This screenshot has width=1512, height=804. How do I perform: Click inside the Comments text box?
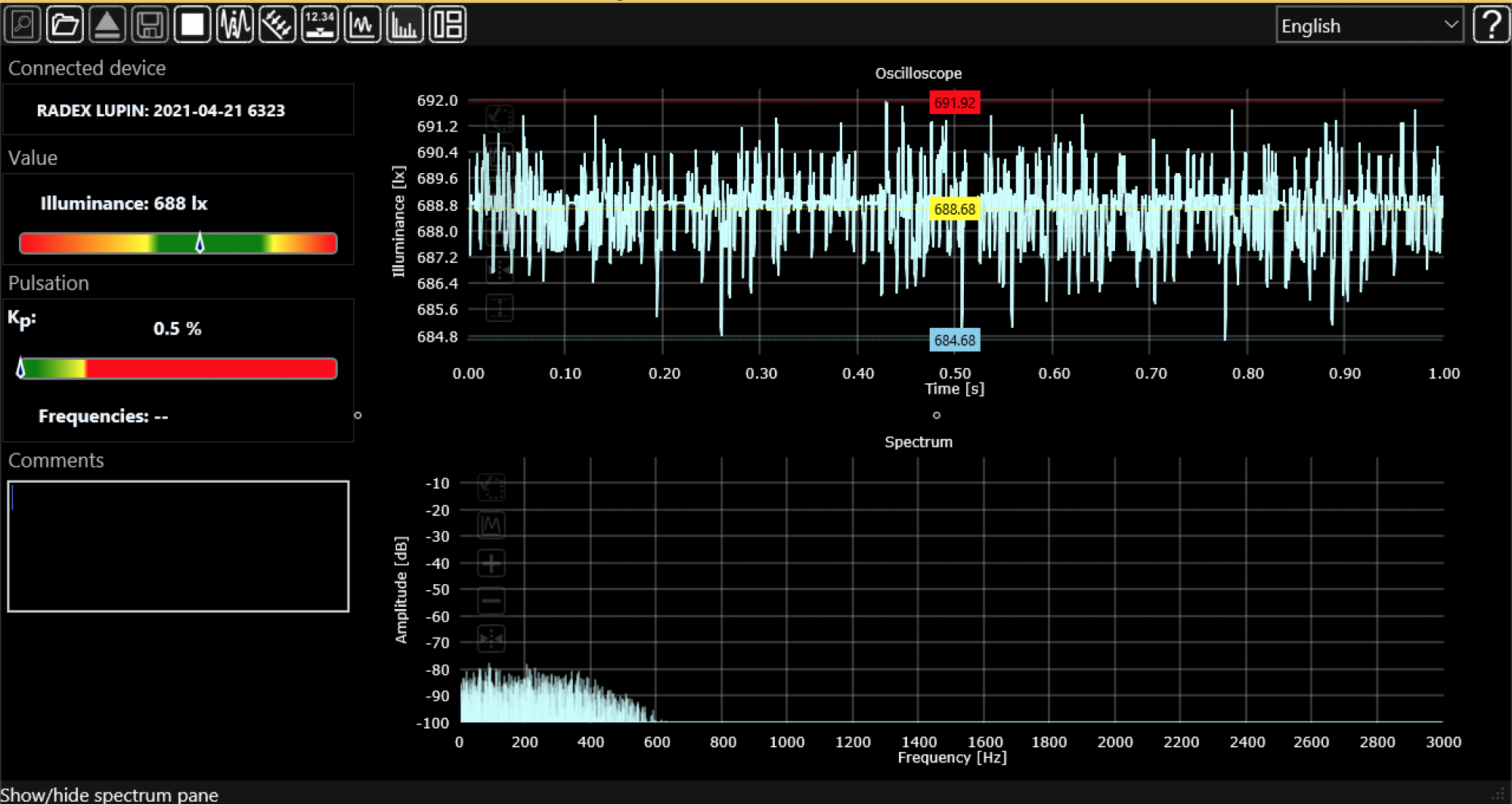click(x=178, y=546)
